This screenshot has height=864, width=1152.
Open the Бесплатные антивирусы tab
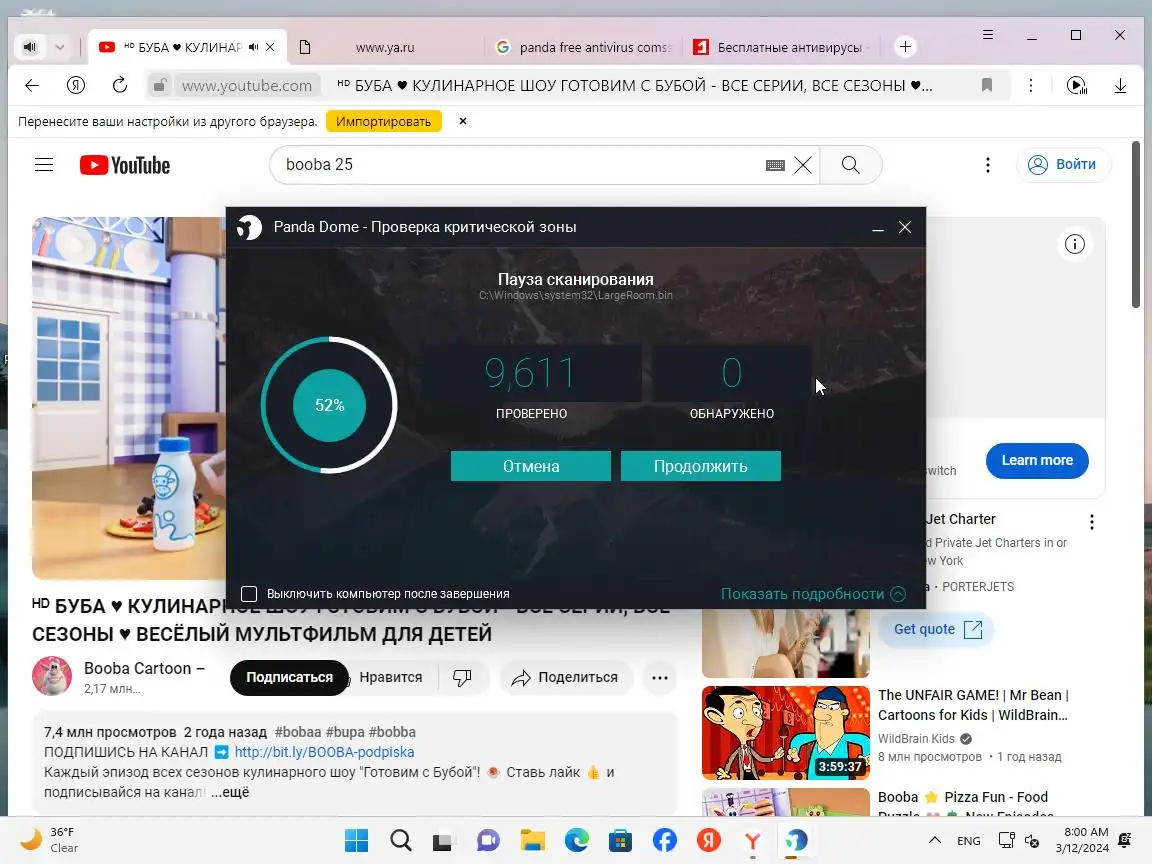[x=782, y=47]
